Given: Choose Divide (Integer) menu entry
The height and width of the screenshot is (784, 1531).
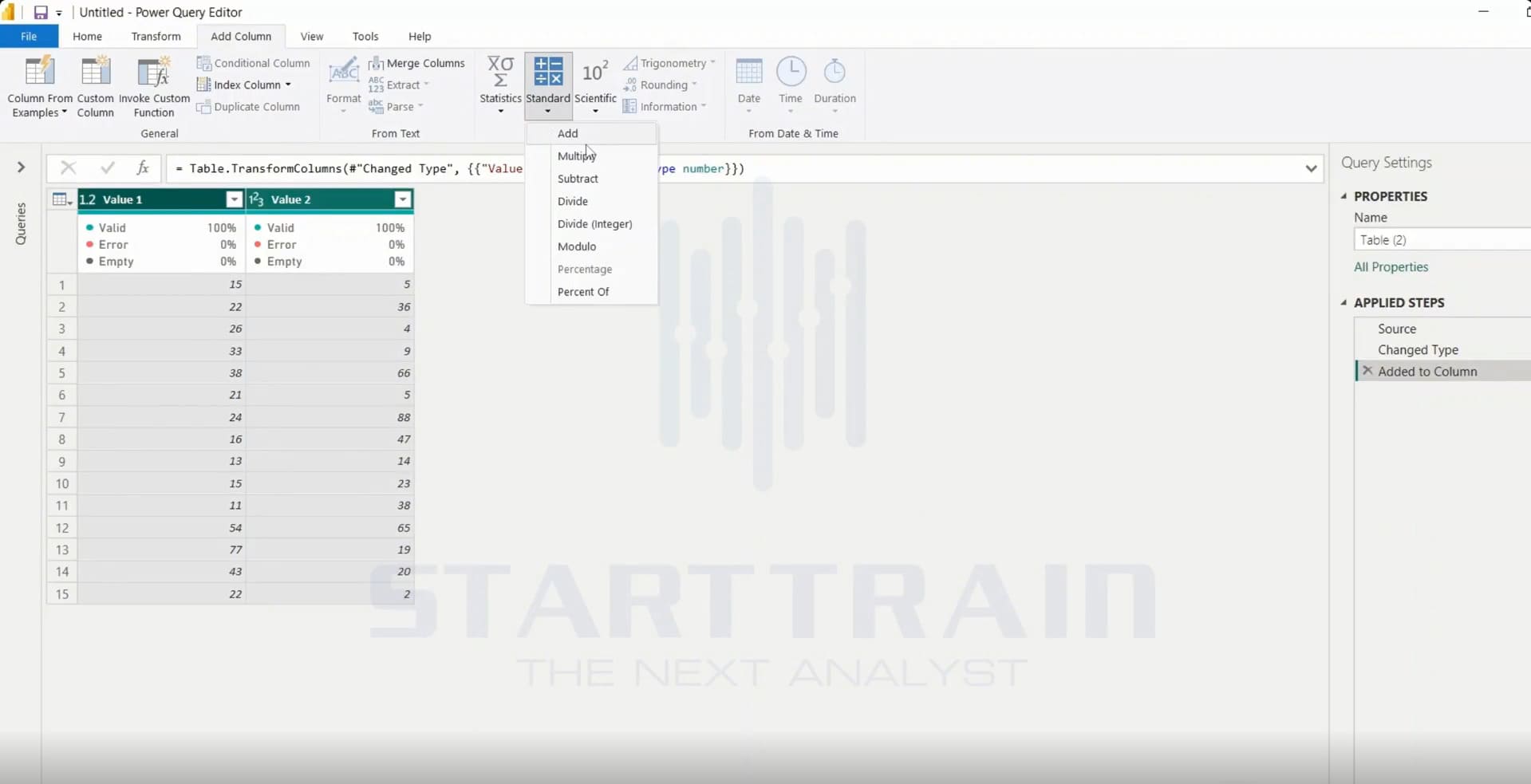Looking at the screenshot, I should (591, 224).
